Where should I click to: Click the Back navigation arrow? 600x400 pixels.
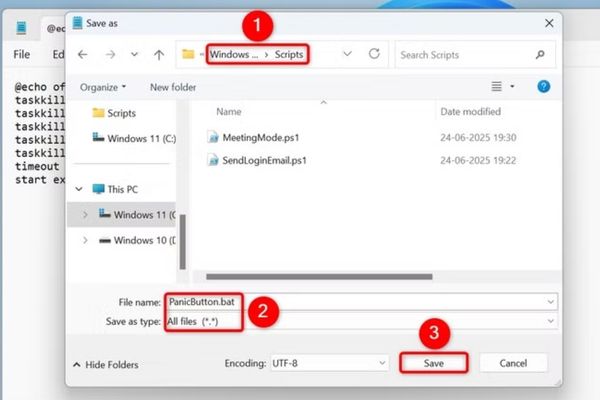(x=82, y=54)
